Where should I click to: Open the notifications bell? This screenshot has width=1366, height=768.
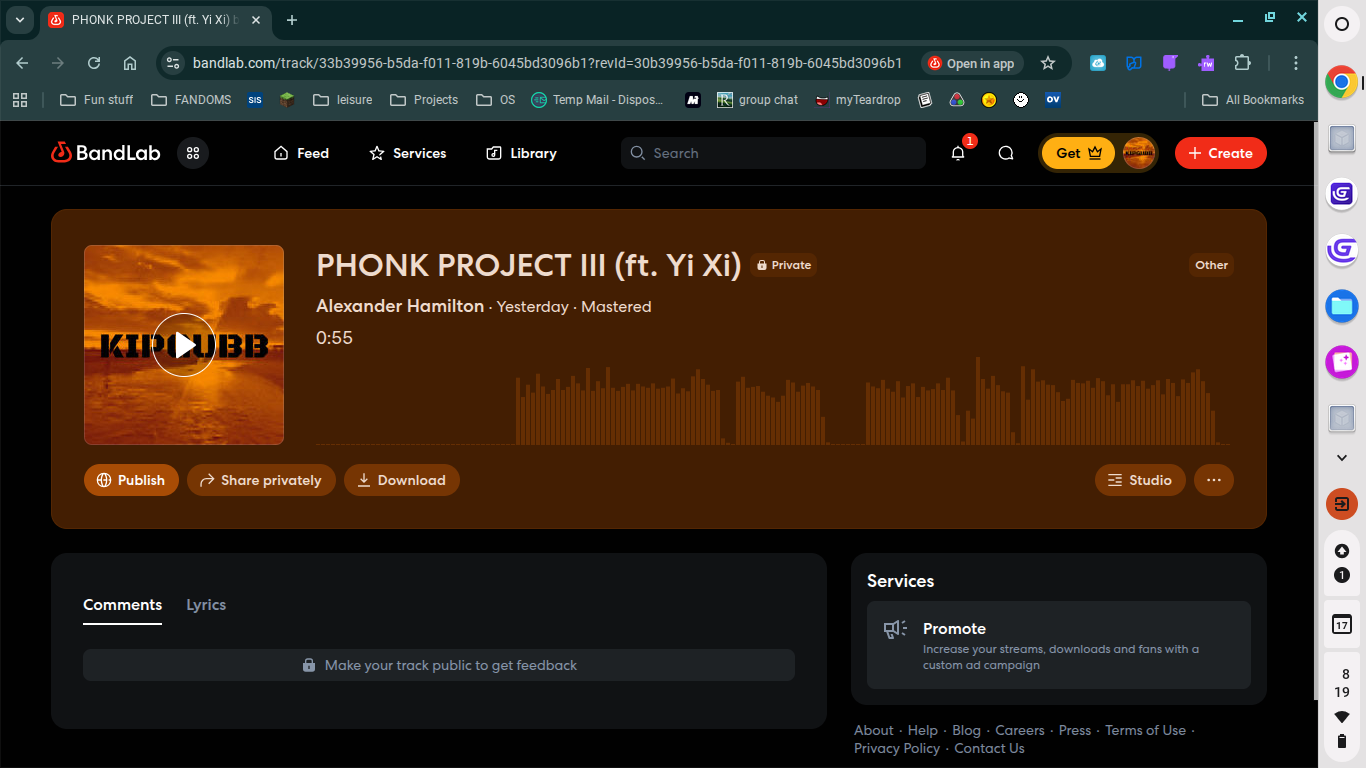958,153
